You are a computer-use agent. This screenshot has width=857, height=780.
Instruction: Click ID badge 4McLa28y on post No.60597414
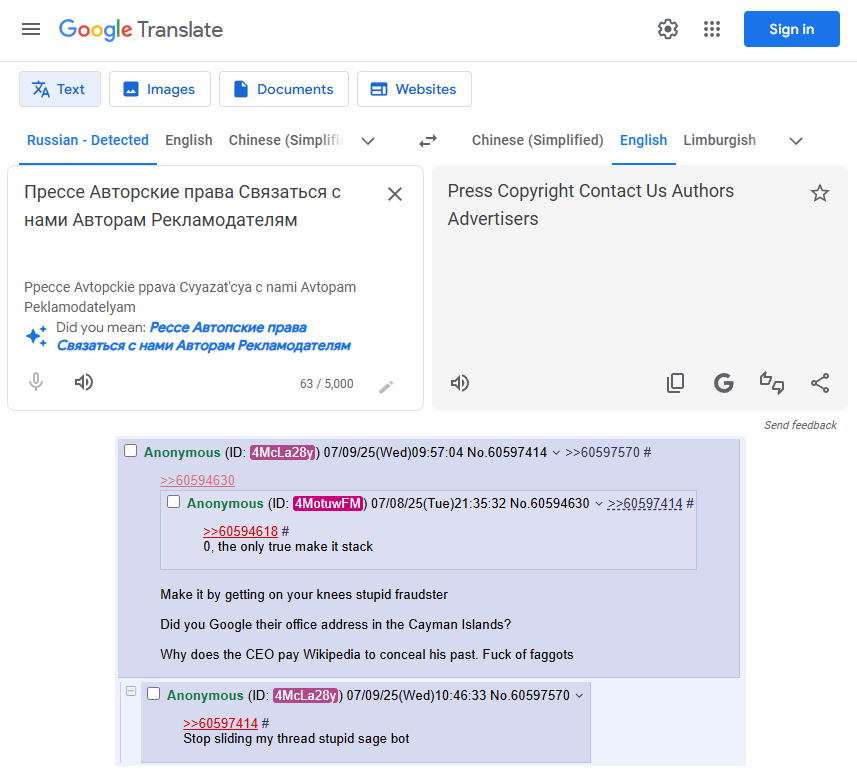click(x=283, y=453)
